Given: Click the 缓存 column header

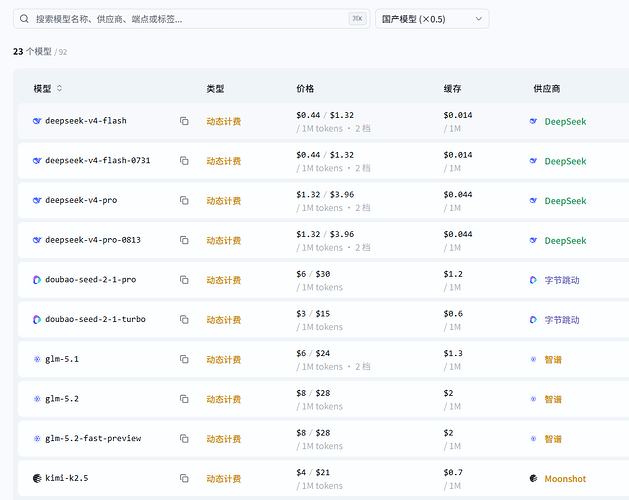Looking at the screenshot, I should click(452, 89).
